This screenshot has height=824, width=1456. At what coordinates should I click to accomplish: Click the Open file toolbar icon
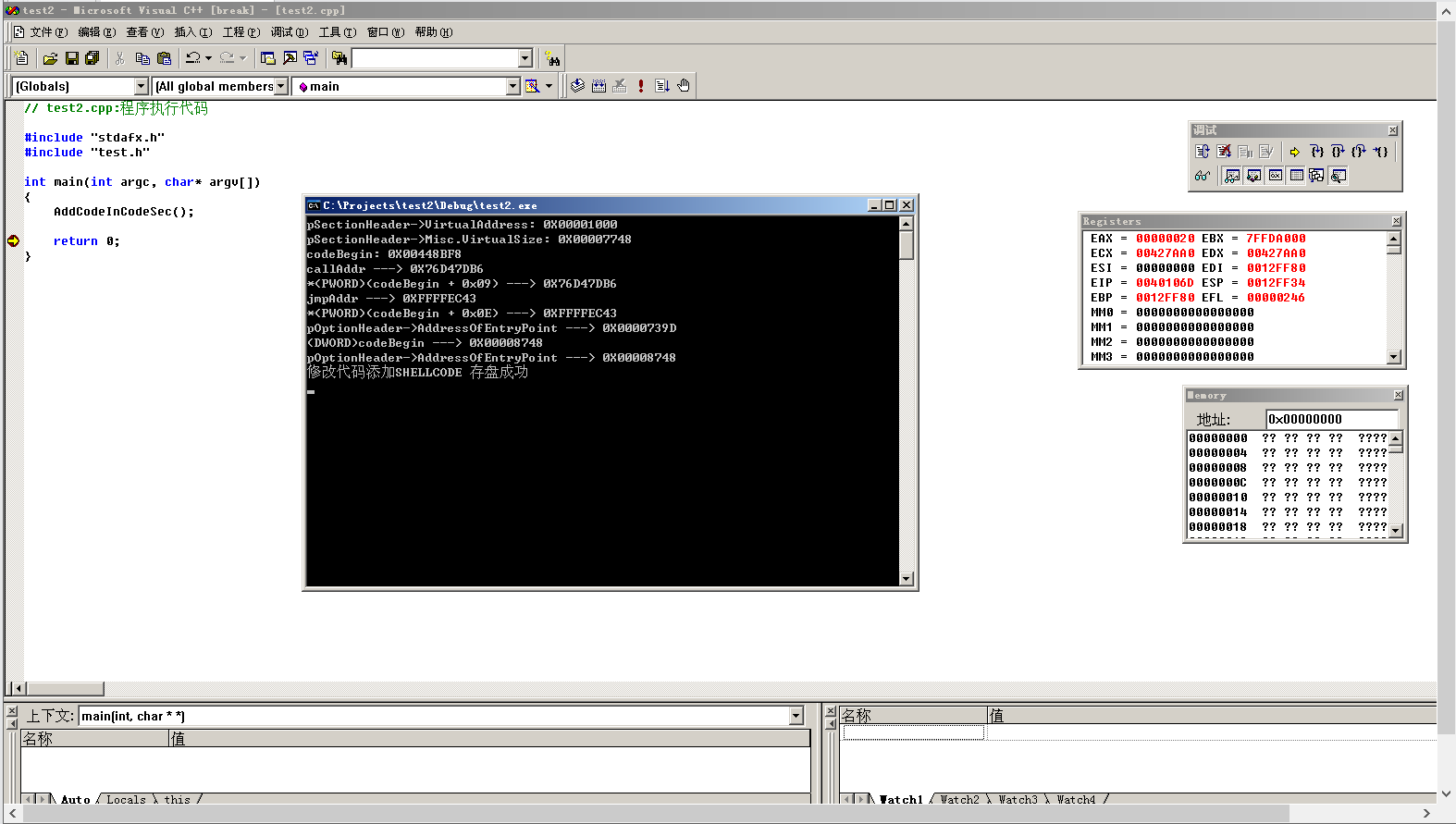[x=50, y=58]
